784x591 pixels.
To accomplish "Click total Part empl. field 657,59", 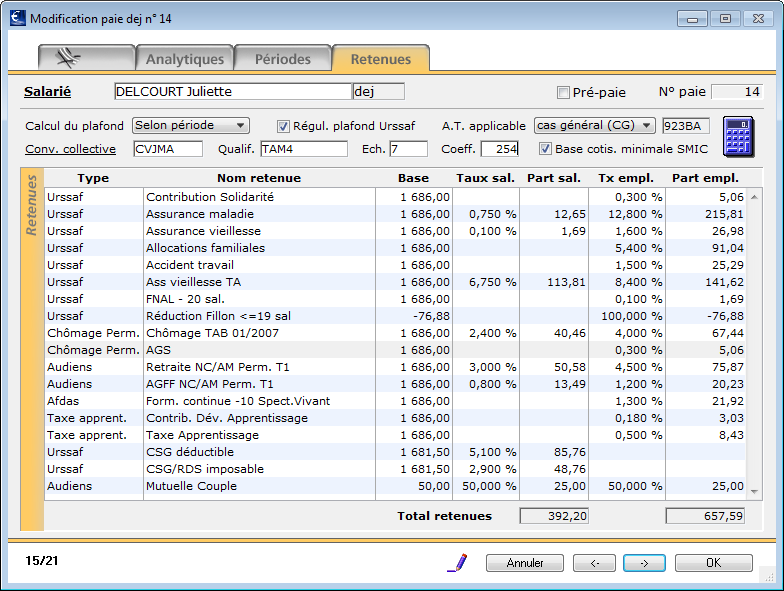I will tap(705, 516).
